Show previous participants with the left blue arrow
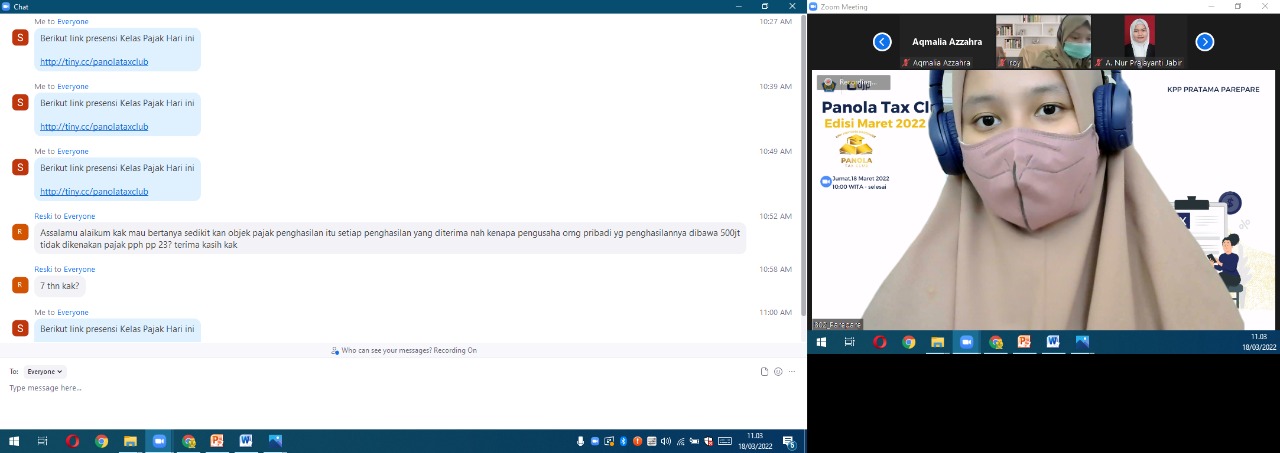1280x453 pixels. click(882, 42)
